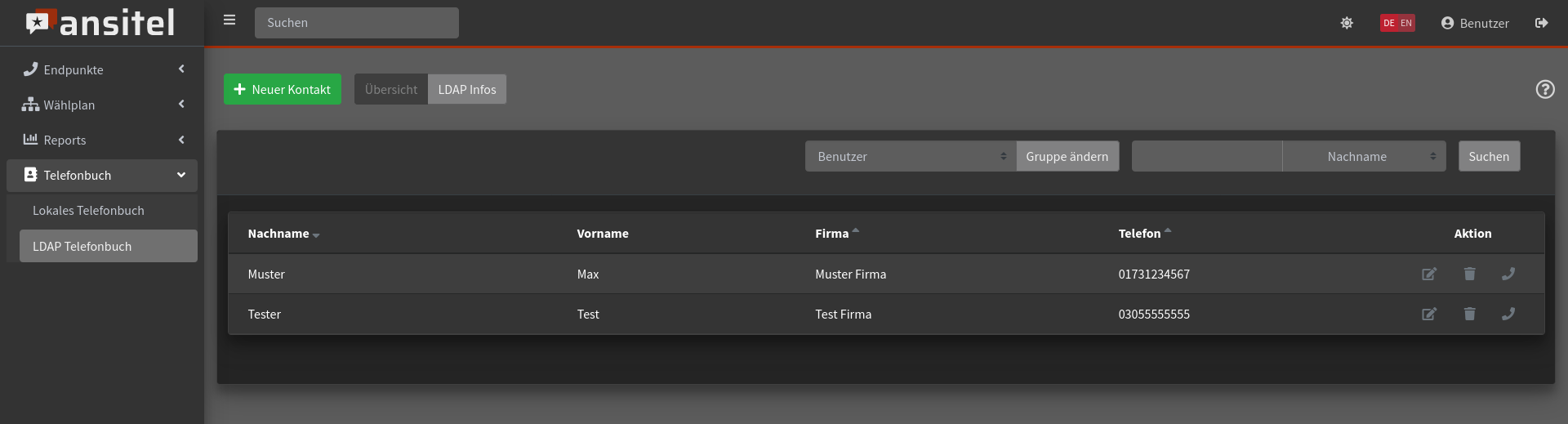The image size is (1568, 424).
Task: Click the Neuer Kontakt button
Action: click(x=283, y=90)
